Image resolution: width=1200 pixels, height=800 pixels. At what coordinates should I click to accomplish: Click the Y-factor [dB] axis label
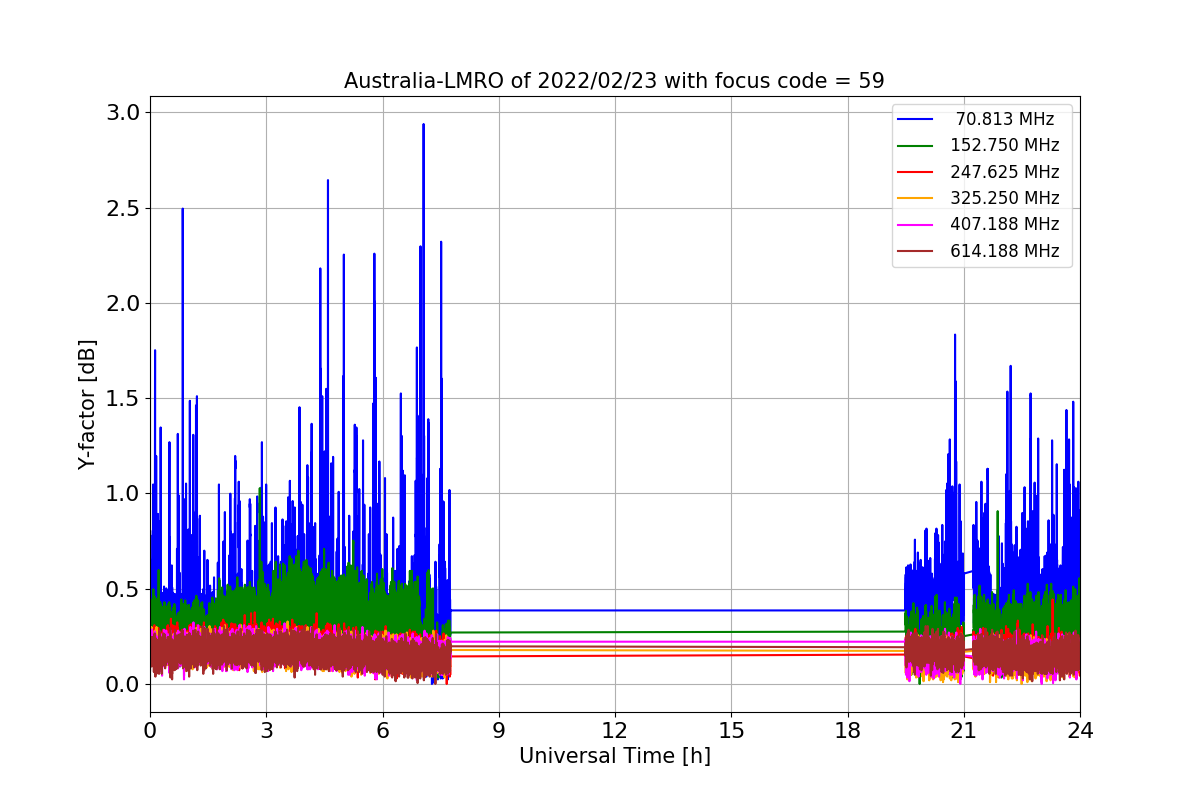88,404
